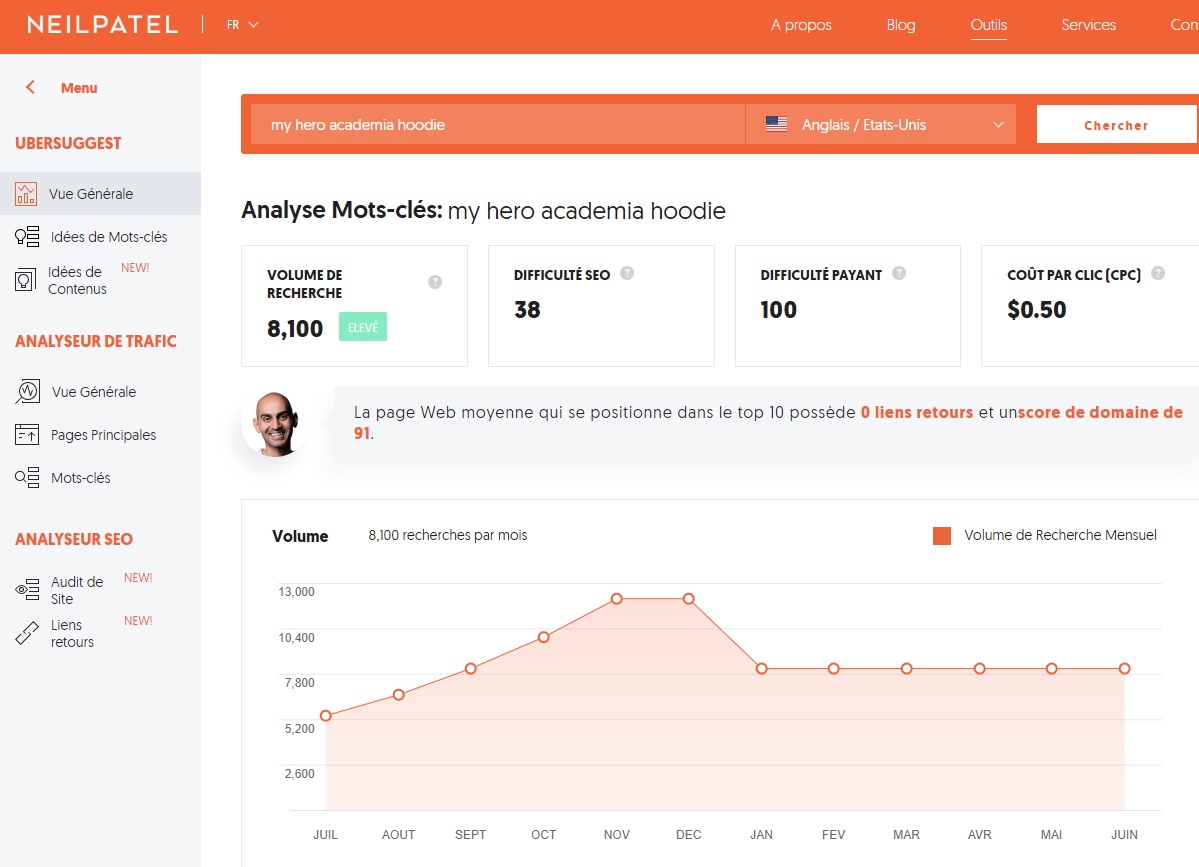This screenshot has width=1199, height=867.
Task: Click the NEW! tag beside Liens retours
Action: click(138, 621)
